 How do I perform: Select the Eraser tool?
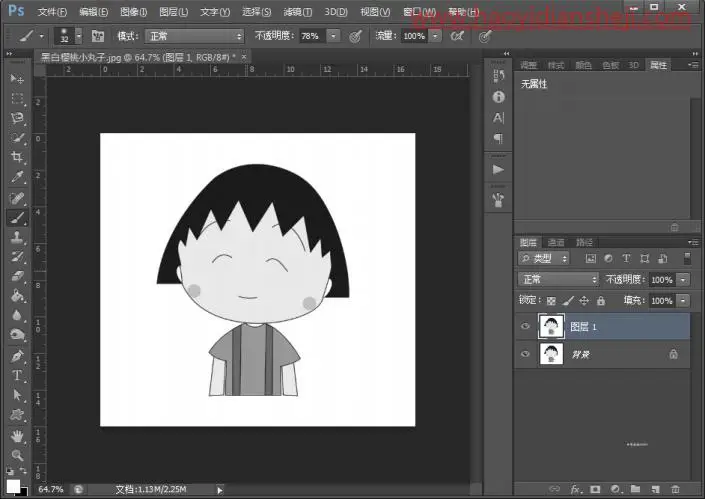(17, 276)
